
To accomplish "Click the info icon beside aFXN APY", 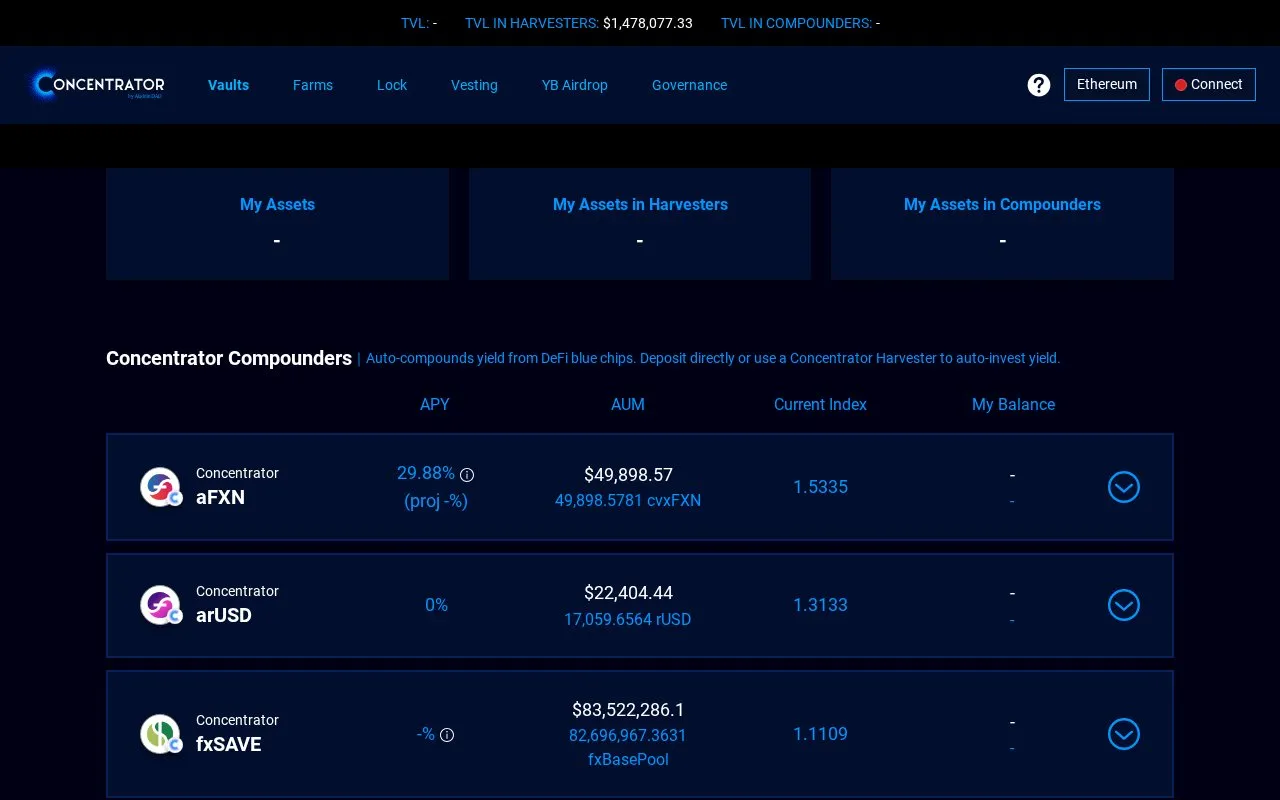I will pyautogui.click(x=467, y=475).
